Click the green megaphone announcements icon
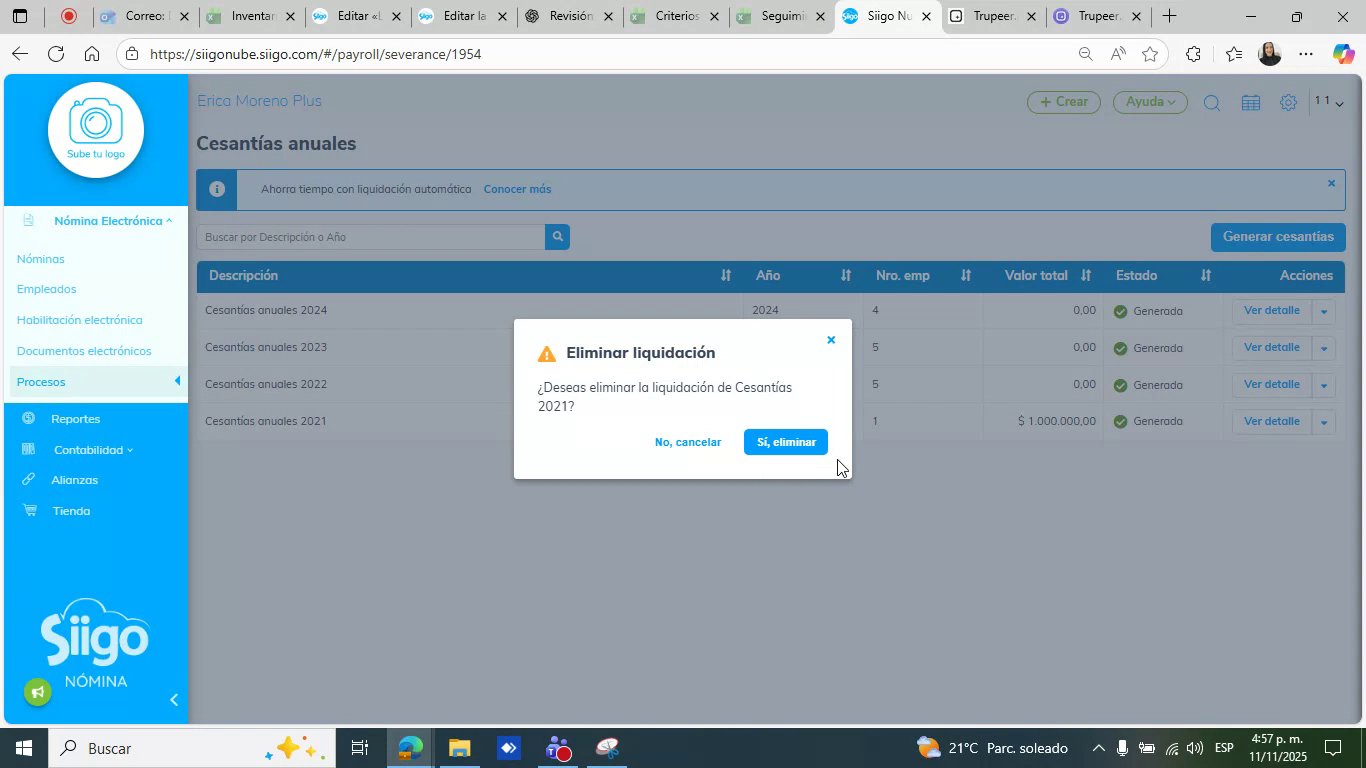Image resolution: width=1366 pixels, height=768 pixels. (x=38, y=692)
